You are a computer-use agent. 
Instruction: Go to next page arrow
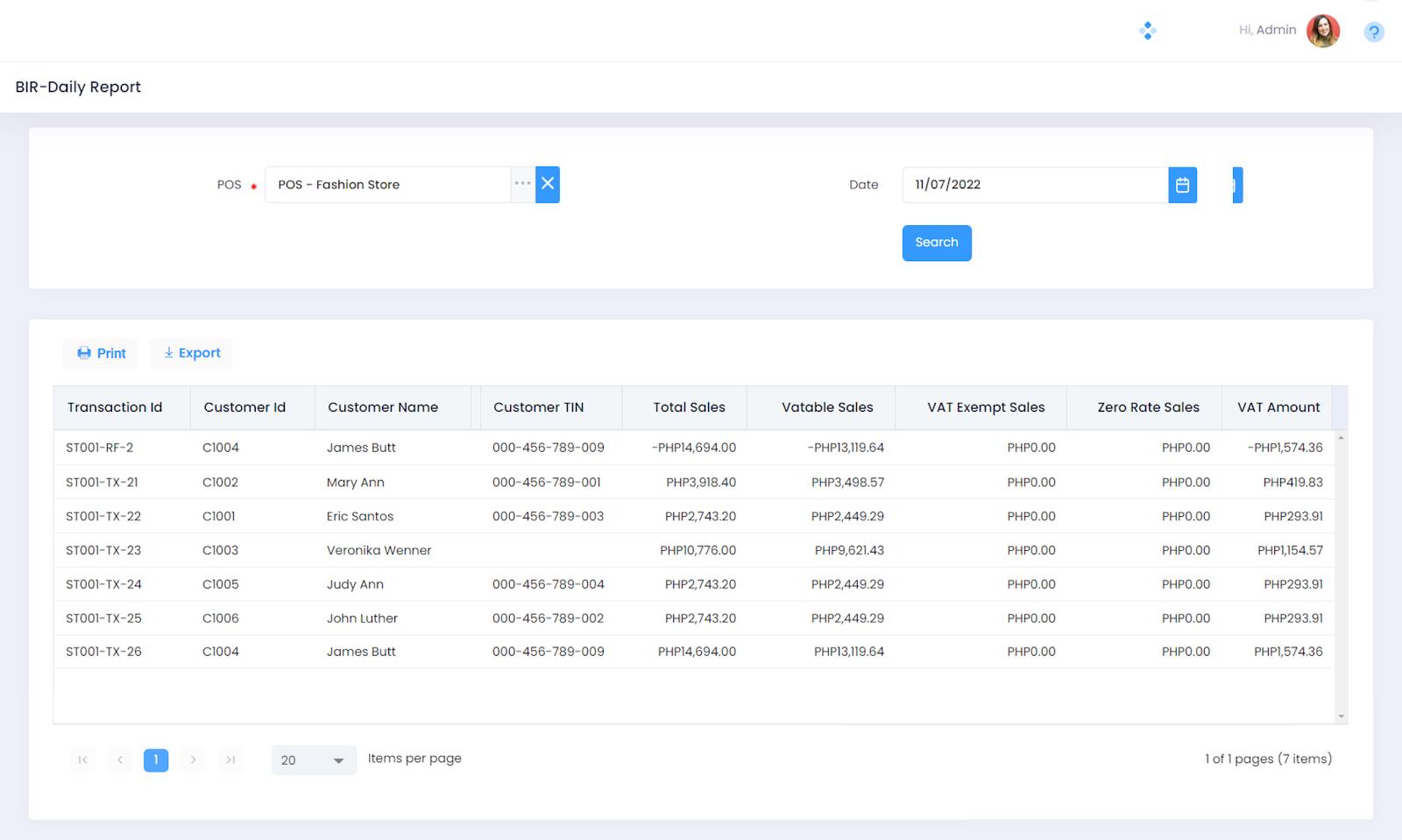click(x=194, y=759)
